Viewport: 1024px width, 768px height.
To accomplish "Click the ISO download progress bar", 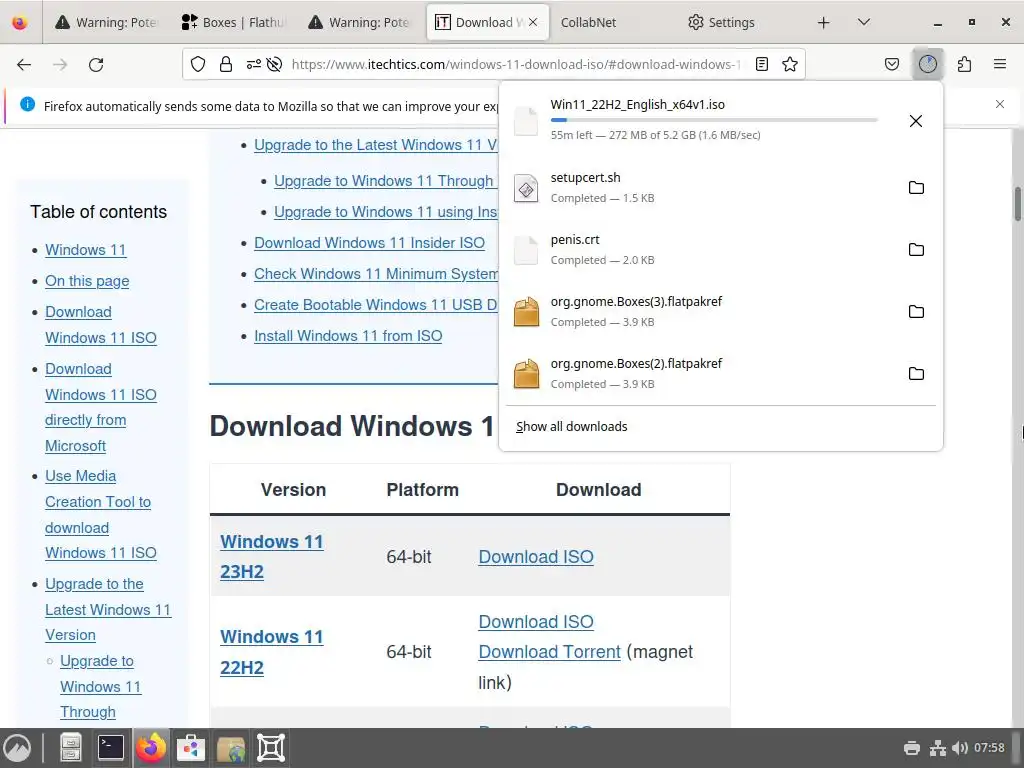I will [714, 120].
